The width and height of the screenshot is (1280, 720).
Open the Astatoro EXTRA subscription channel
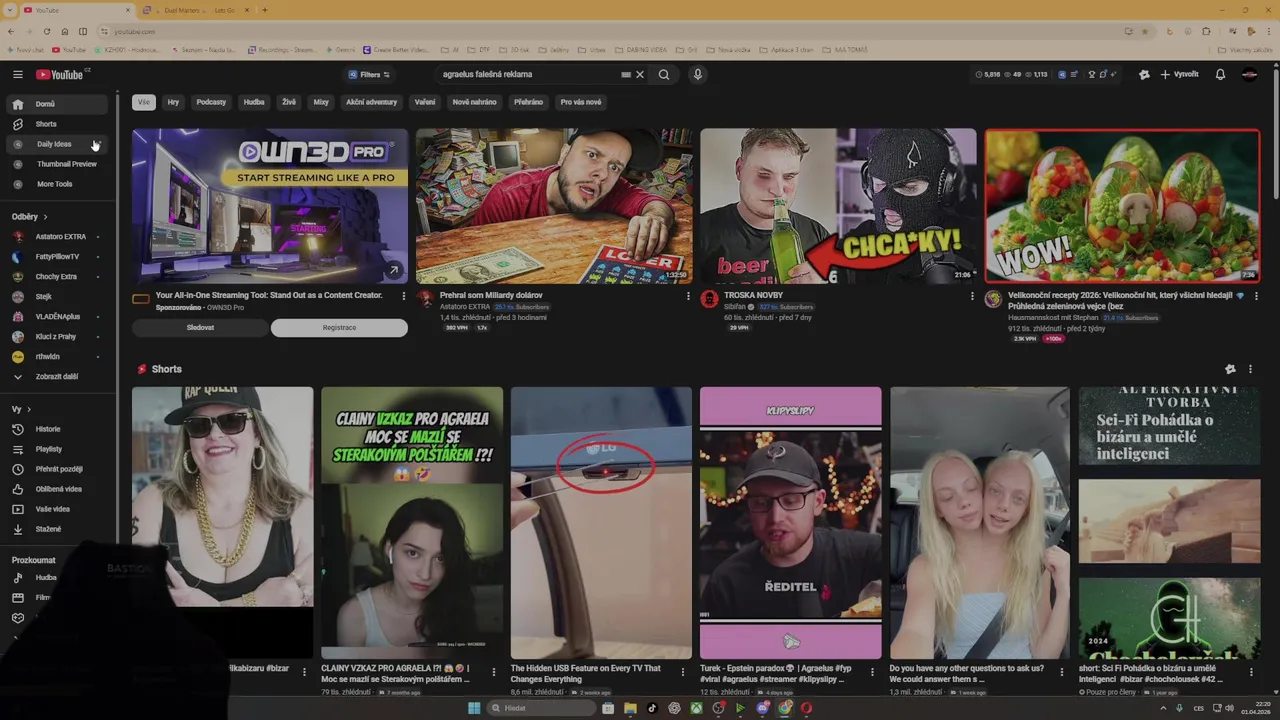click(57, 237)
